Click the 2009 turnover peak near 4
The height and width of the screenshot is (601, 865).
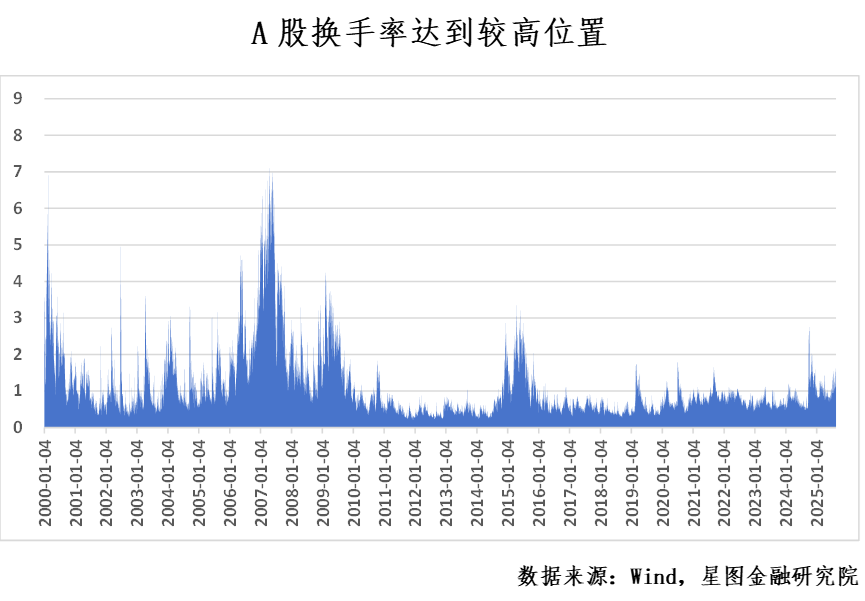point(325,274)
